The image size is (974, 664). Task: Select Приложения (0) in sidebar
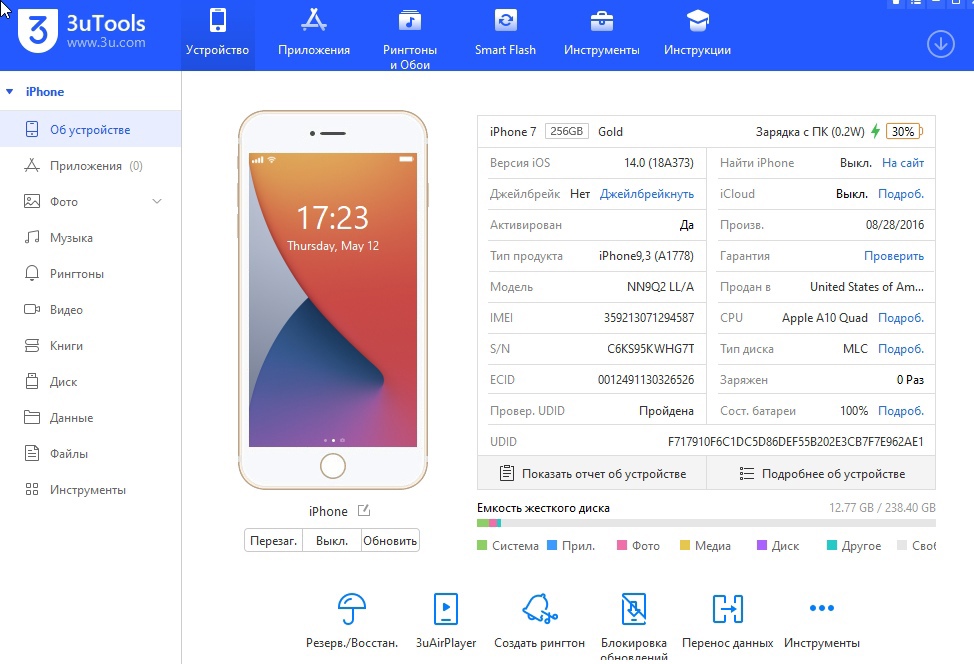tap(91, 166)
